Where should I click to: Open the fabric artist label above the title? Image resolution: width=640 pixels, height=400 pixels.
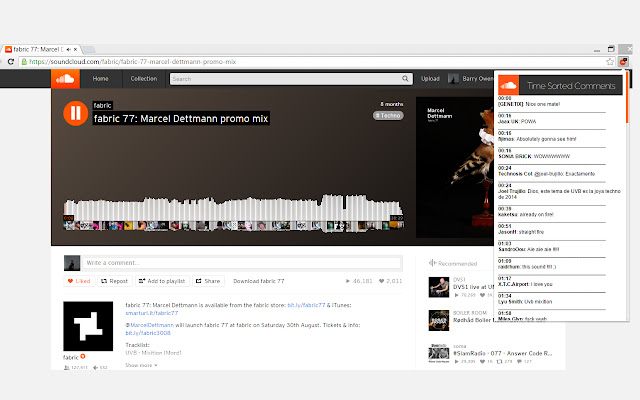click(x=102, y=105)
